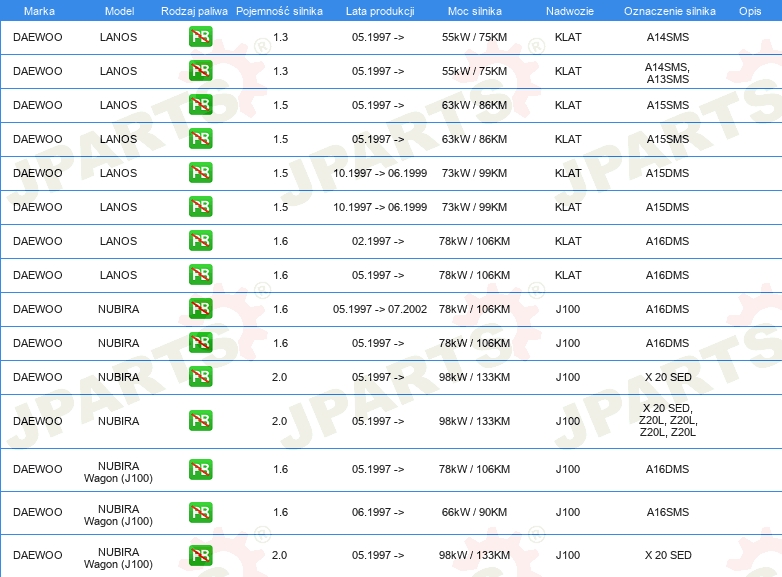This screenshot has width=782, height=577.
Task: Click the Nadwozie column header
Action: 570,11
